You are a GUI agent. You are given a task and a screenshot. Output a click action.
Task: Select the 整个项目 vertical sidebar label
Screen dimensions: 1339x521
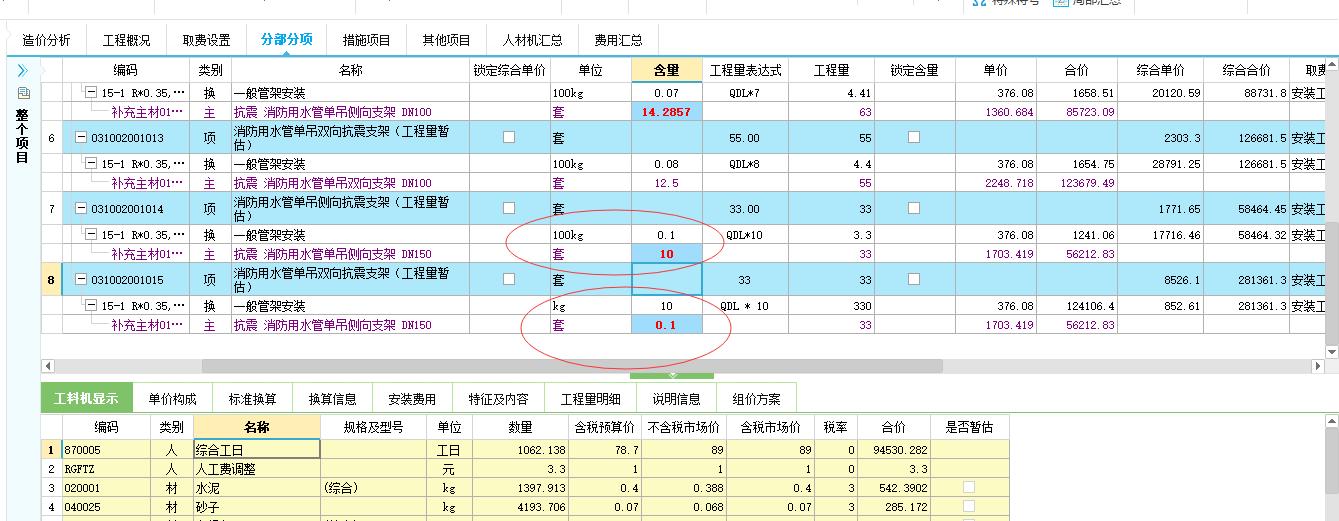coord(22,137)
